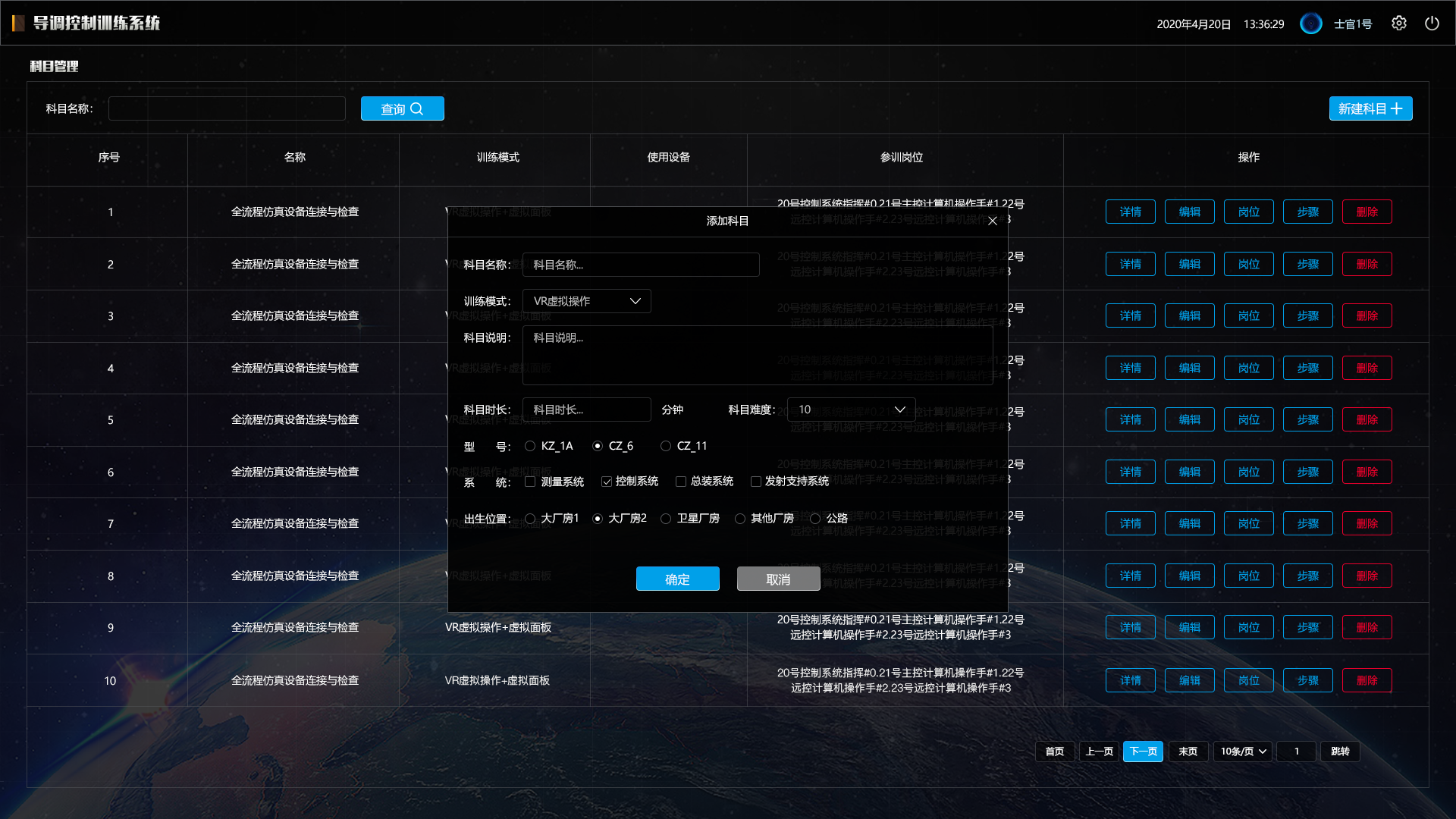Viewport: 1456px width, 819px height.
Task: Click the 确定 button in dialog
Action: 677,579
